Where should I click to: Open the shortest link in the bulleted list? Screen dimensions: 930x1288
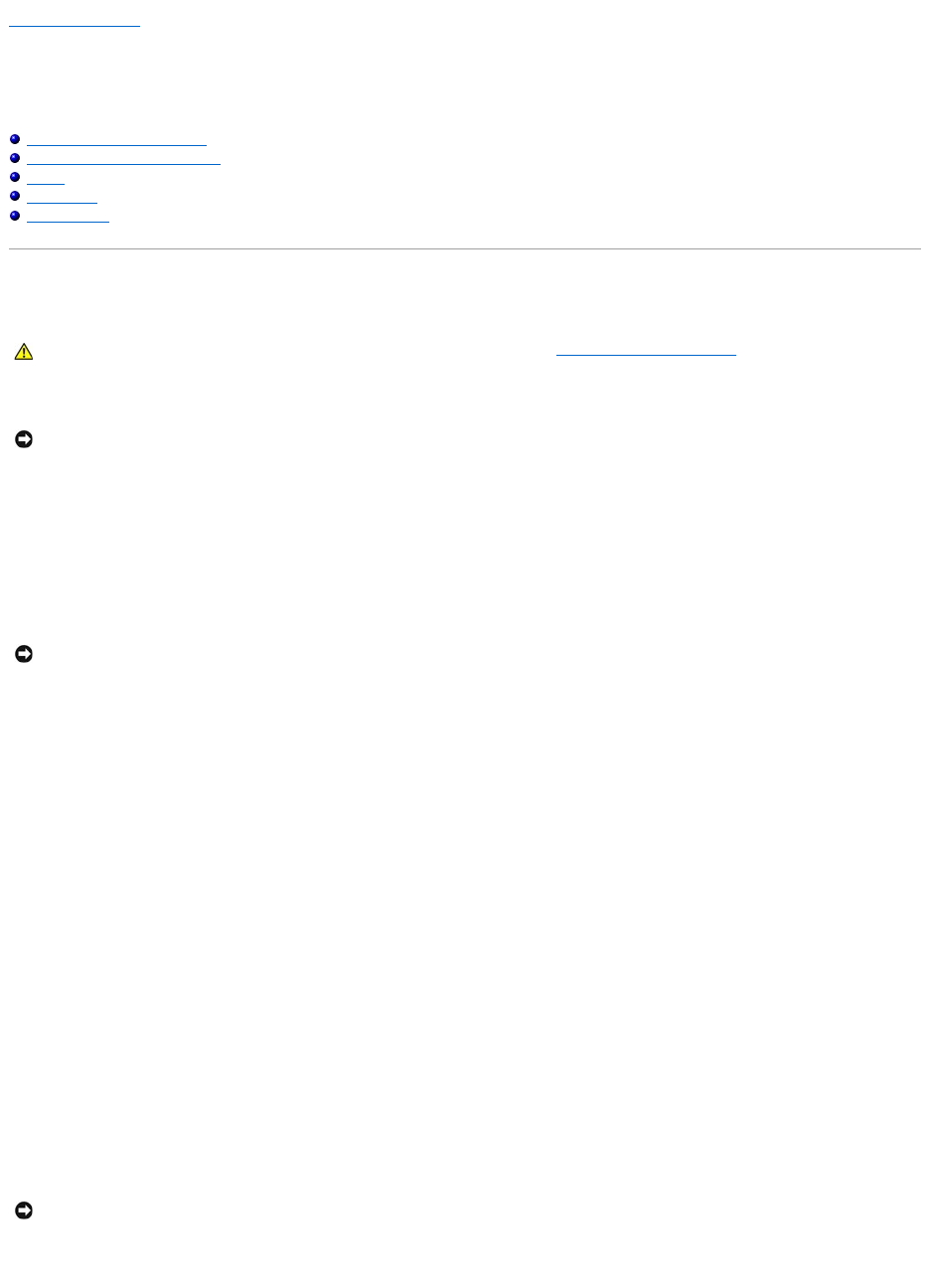(x=46, y=178)
